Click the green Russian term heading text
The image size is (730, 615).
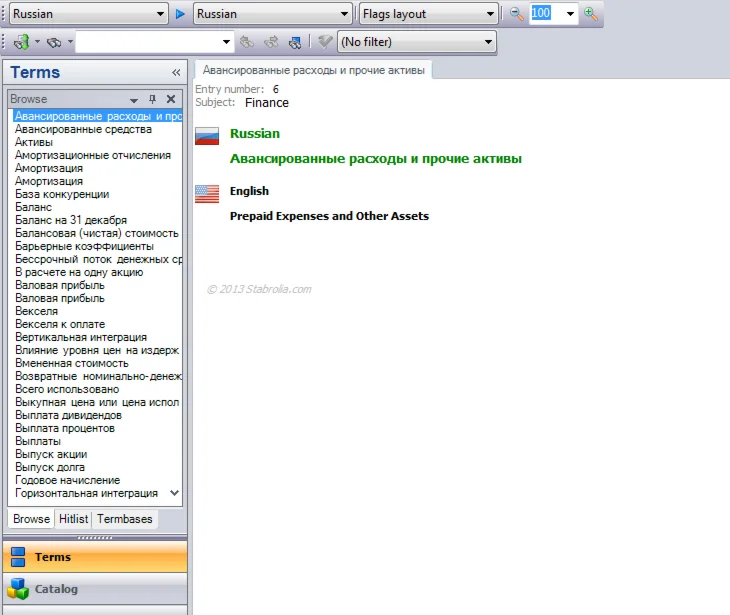point(376,159)
